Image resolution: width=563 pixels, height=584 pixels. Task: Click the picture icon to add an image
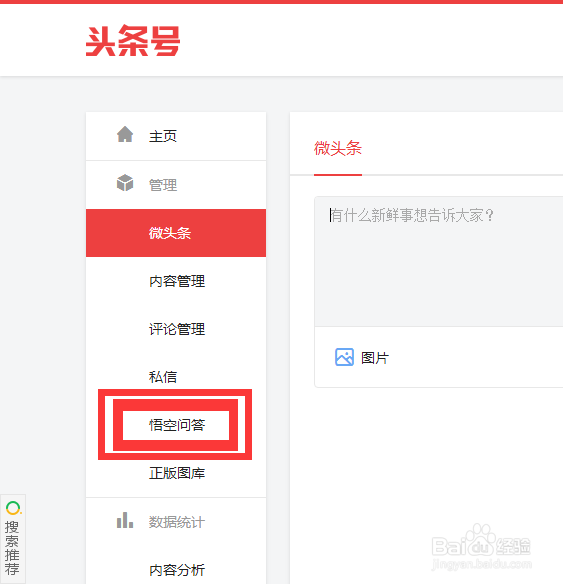coord(344,357)
